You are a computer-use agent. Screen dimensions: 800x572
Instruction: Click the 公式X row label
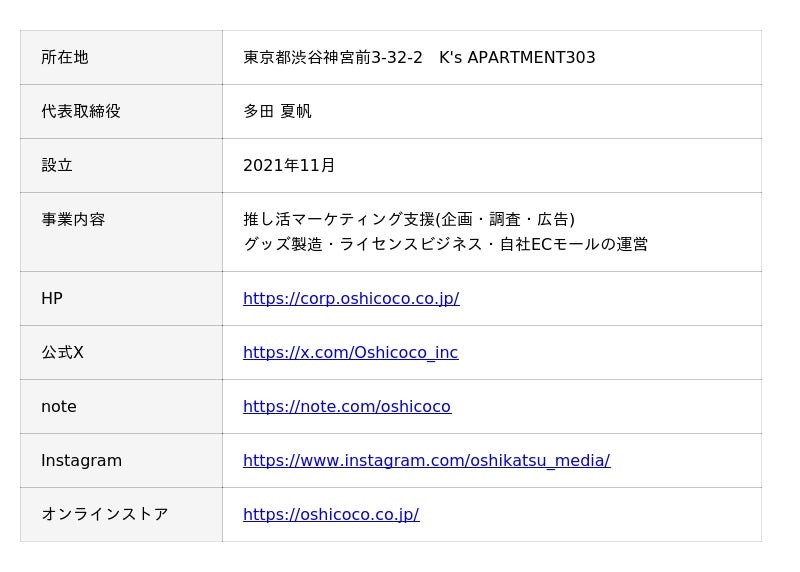pyautogui.click(x=62, y=352)
